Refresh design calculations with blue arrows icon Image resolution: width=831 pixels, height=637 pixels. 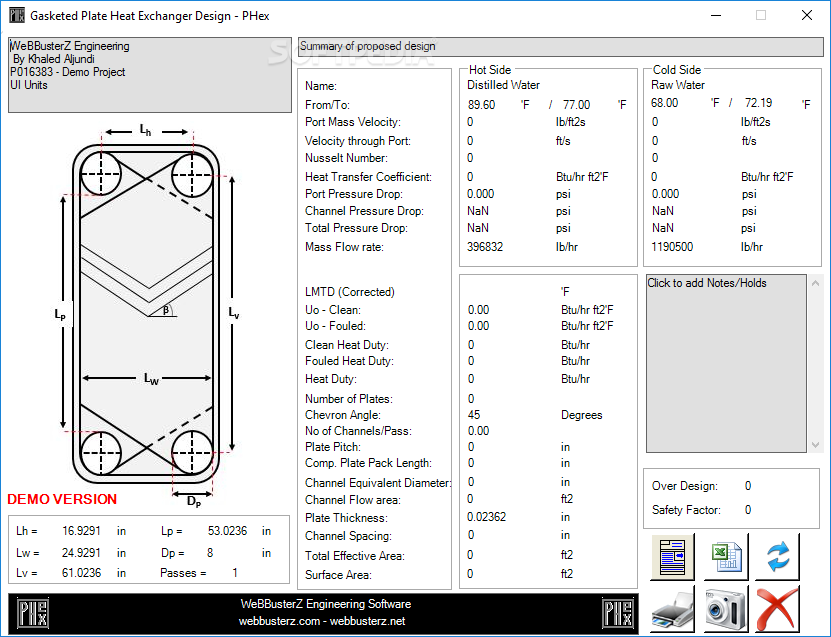click(779, 557)
